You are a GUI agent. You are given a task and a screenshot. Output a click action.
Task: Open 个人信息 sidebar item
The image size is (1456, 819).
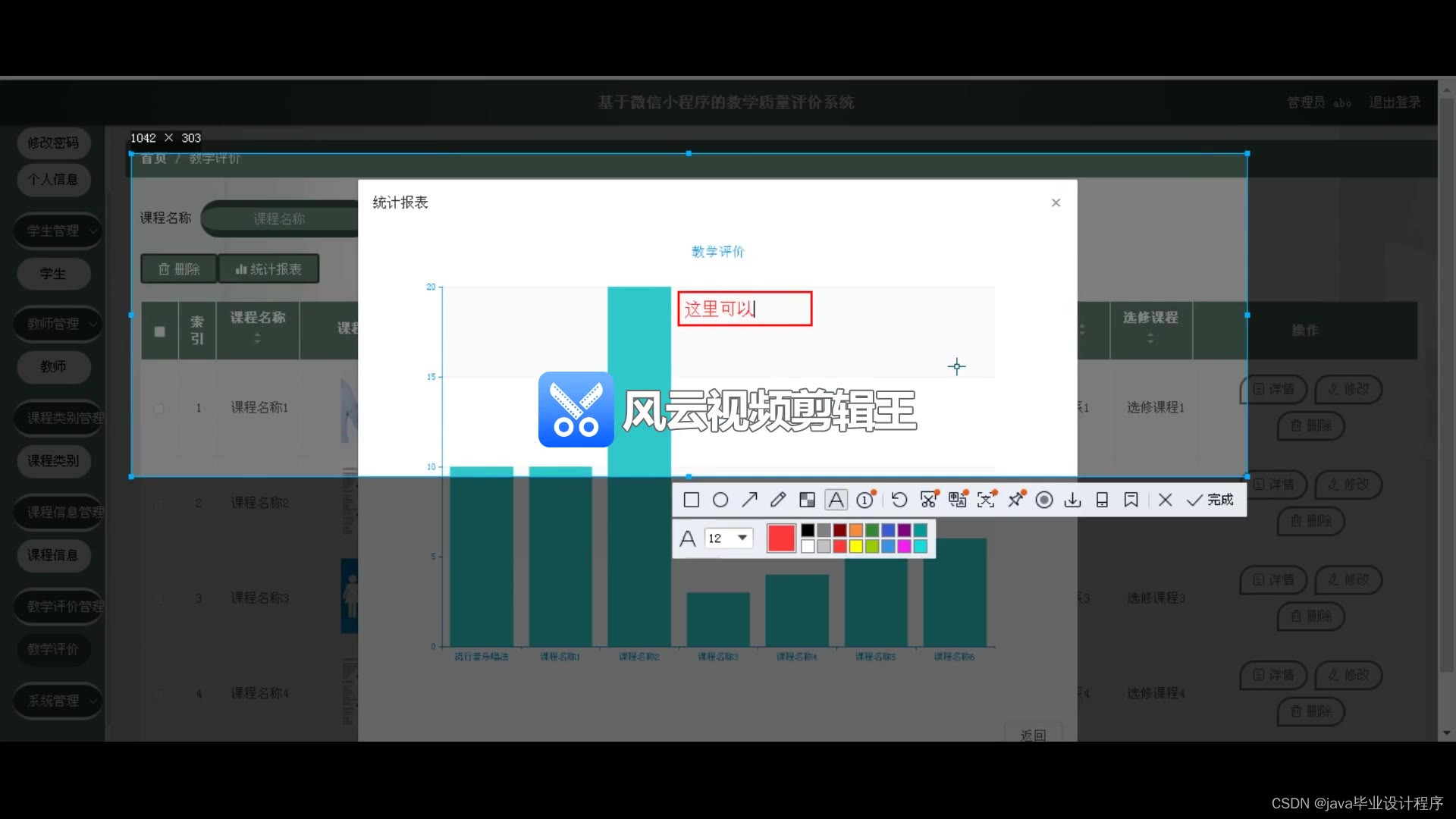pos(53,180)
